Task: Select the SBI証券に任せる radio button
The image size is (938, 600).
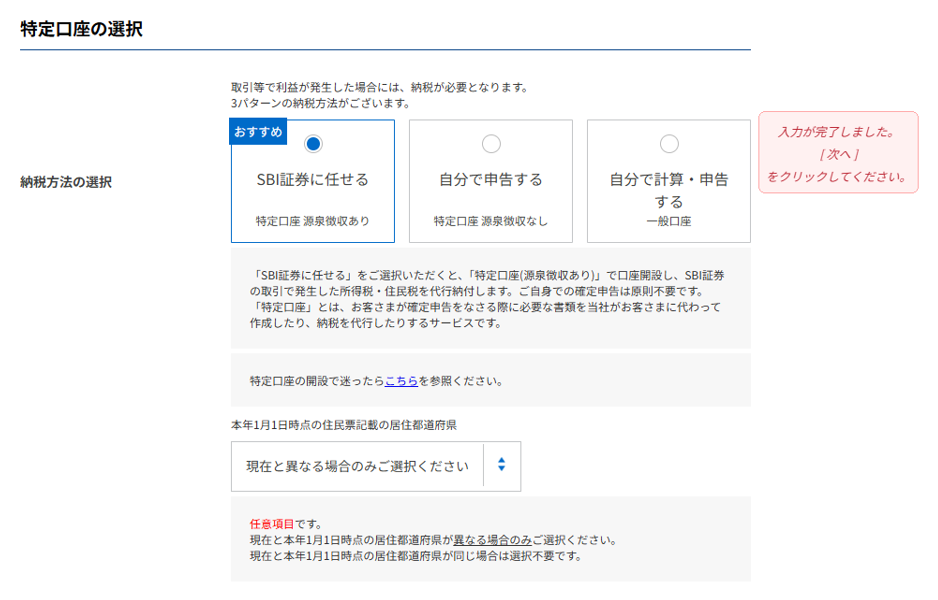Action: 313,144
